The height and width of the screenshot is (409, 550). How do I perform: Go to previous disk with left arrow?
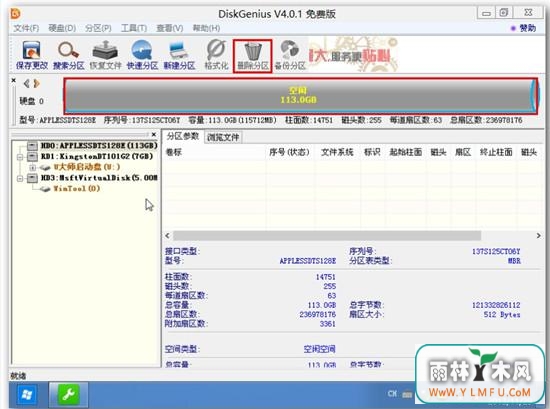pos(26,83)
